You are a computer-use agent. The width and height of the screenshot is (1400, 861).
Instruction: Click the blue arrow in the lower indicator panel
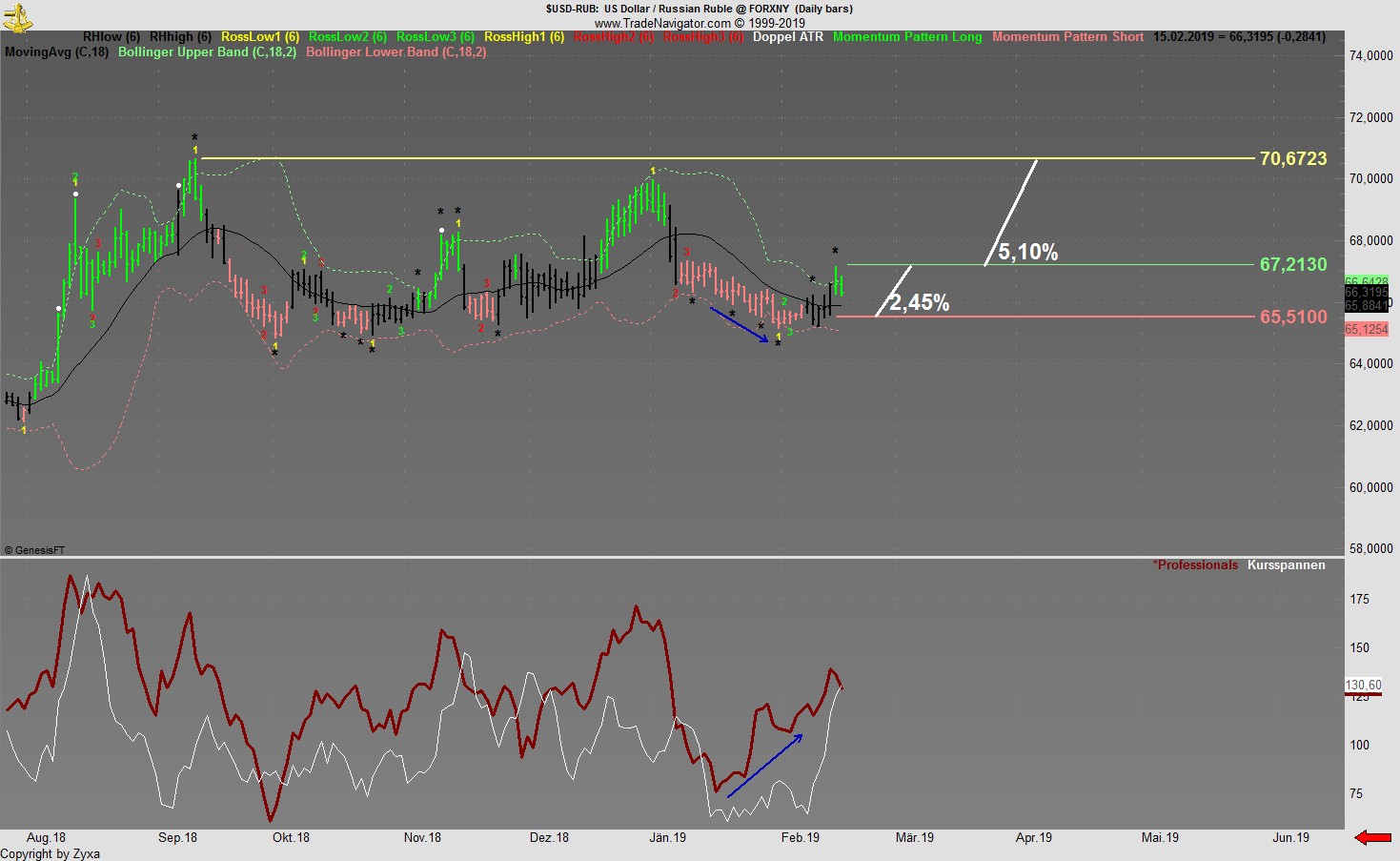767,763
